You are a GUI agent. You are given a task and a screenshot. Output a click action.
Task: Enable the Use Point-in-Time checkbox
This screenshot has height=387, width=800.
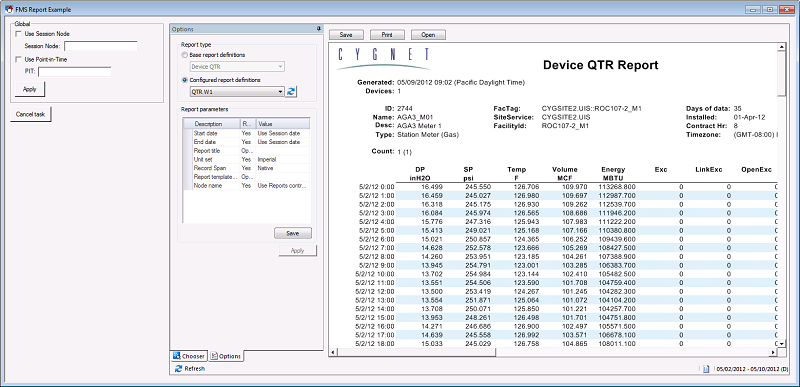pos(19,59)
